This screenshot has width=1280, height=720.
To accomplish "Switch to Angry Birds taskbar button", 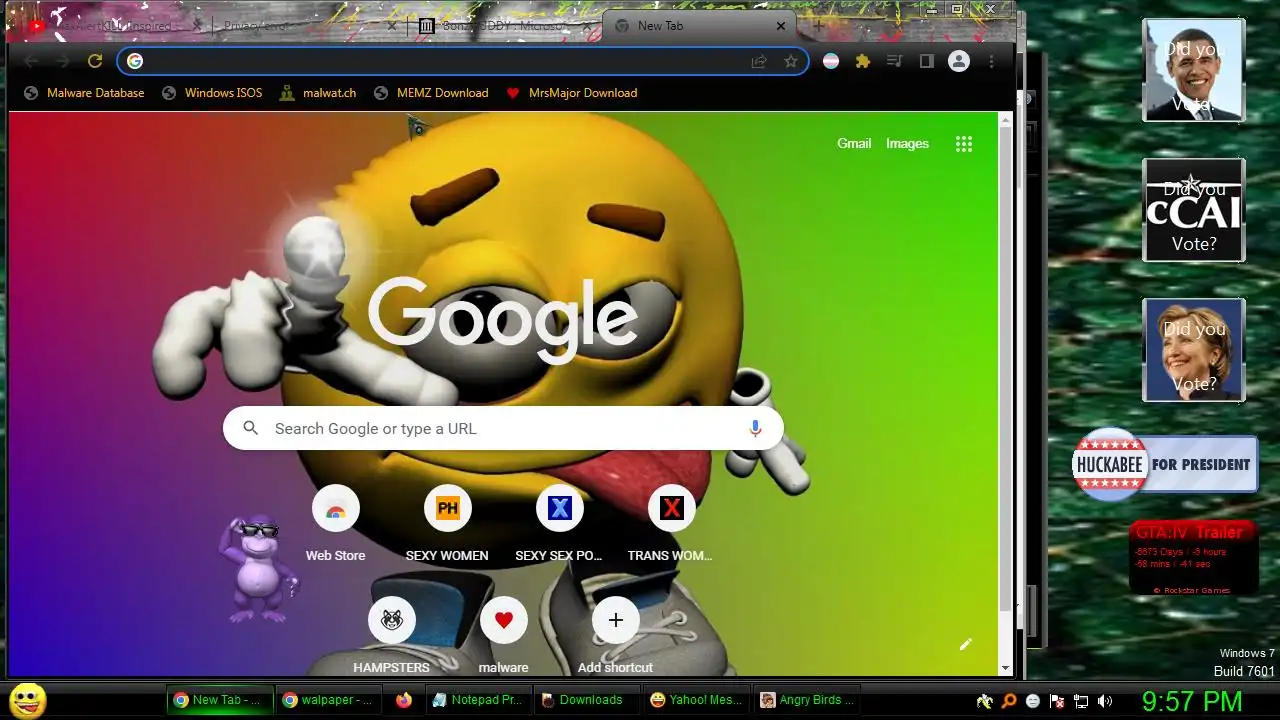I will (805, 700).
